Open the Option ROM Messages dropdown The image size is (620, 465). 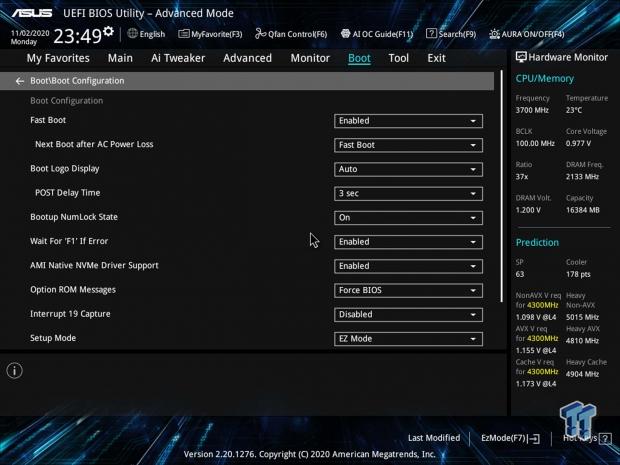coord(408,290)
